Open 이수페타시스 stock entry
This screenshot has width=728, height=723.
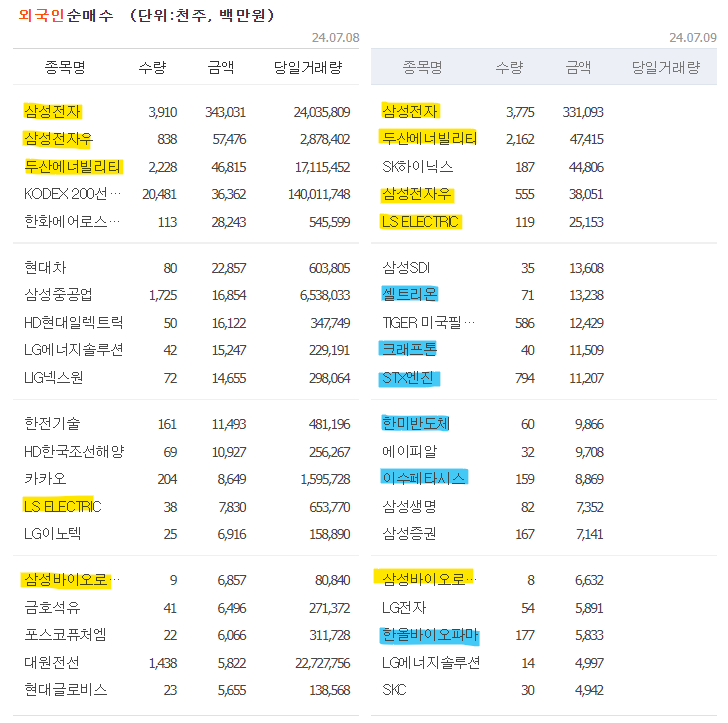pos(423,478)
